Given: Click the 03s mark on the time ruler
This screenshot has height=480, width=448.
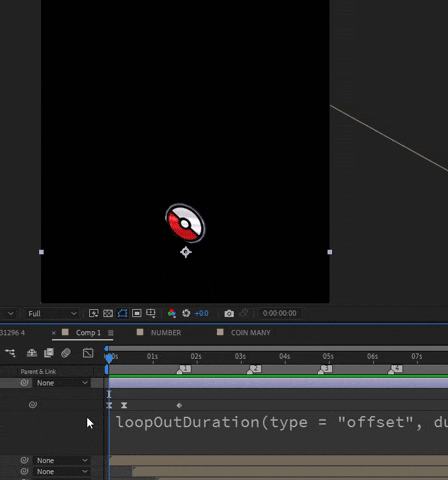Looking at the screenshot, I should 240,357.
